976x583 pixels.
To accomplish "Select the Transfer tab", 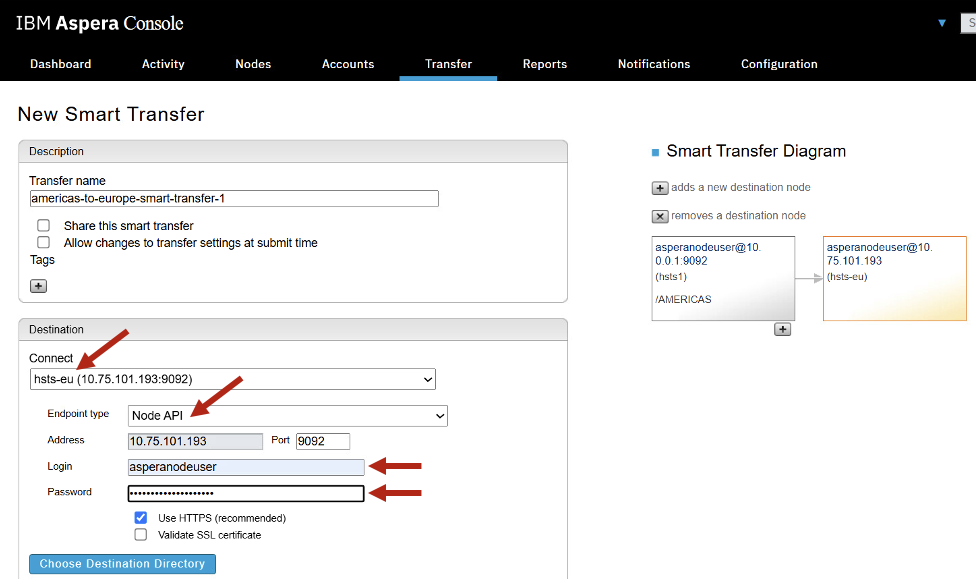I will click(x=448, y=64).
